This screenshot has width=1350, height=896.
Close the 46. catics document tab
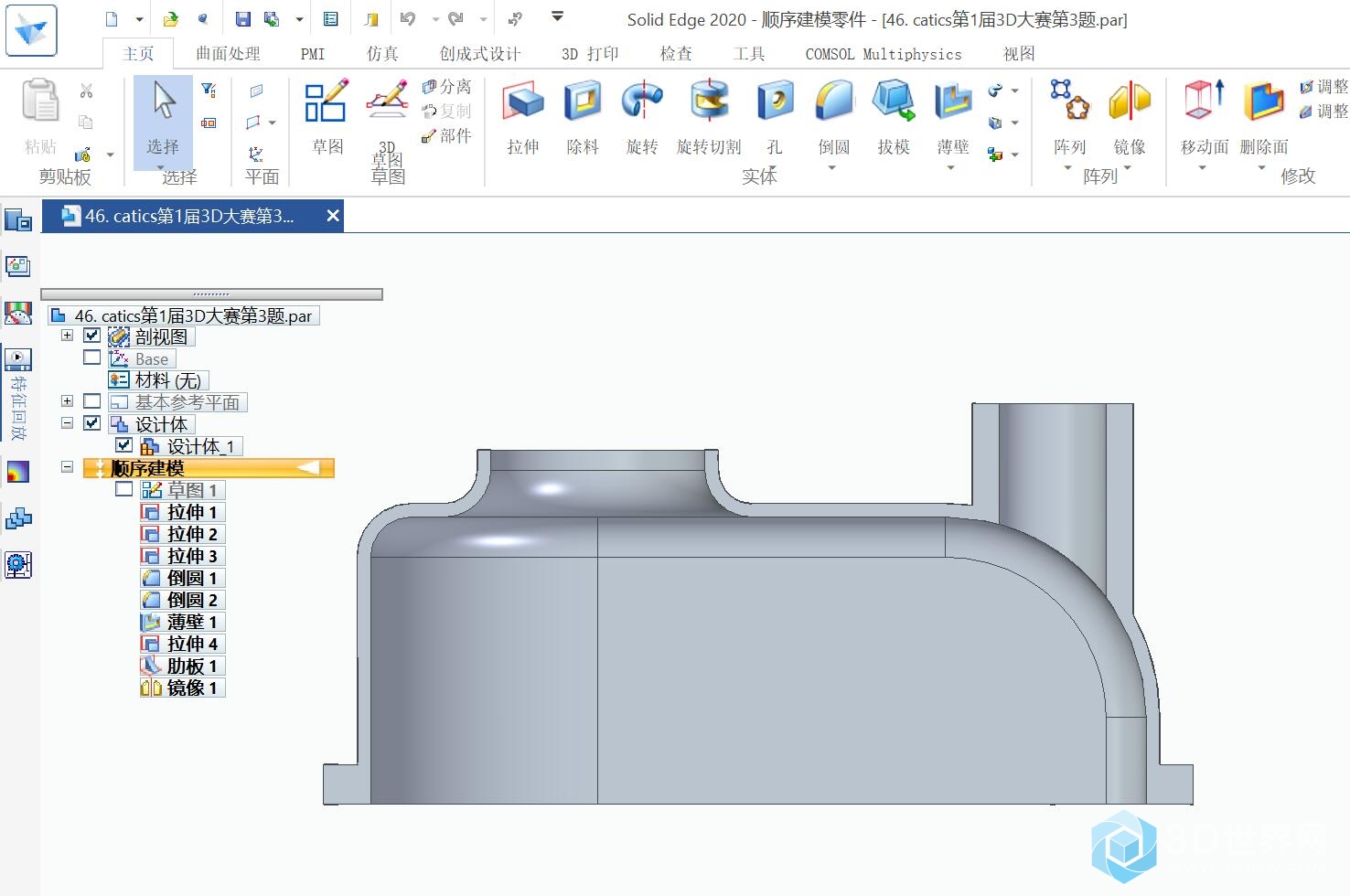333,216
